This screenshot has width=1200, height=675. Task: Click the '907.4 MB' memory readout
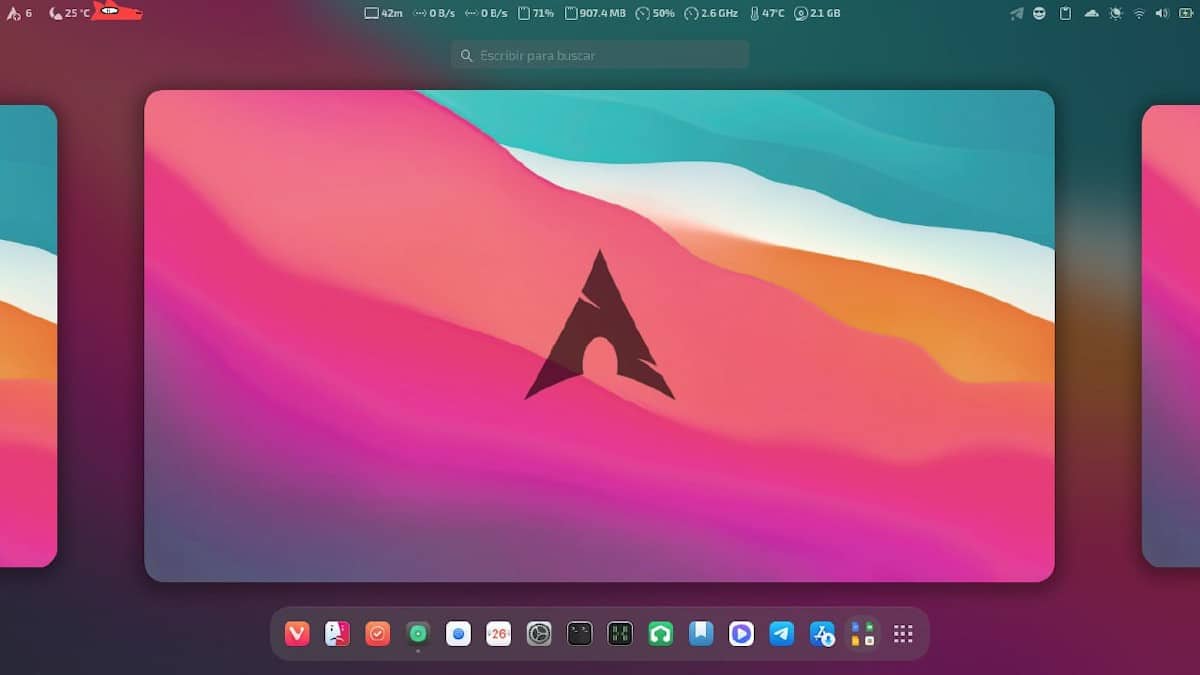595,13
